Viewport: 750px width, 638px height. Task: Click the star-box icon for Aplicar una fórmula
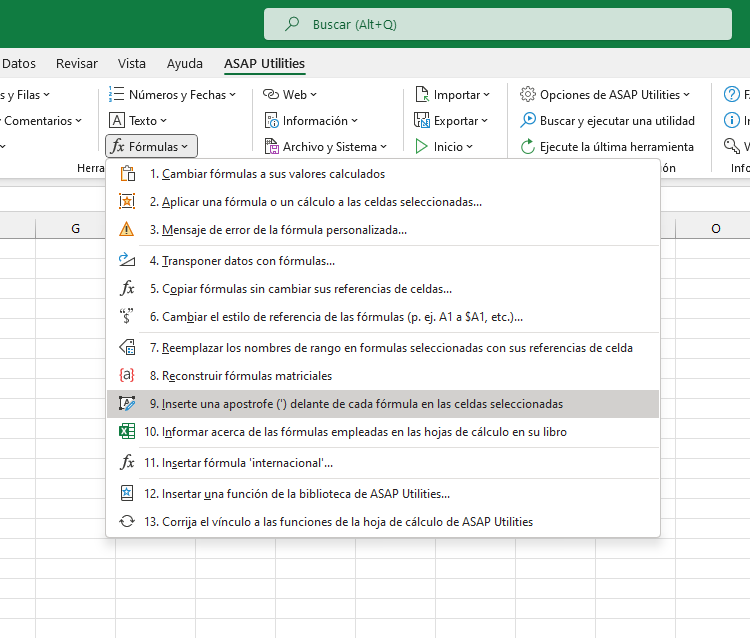127,201
